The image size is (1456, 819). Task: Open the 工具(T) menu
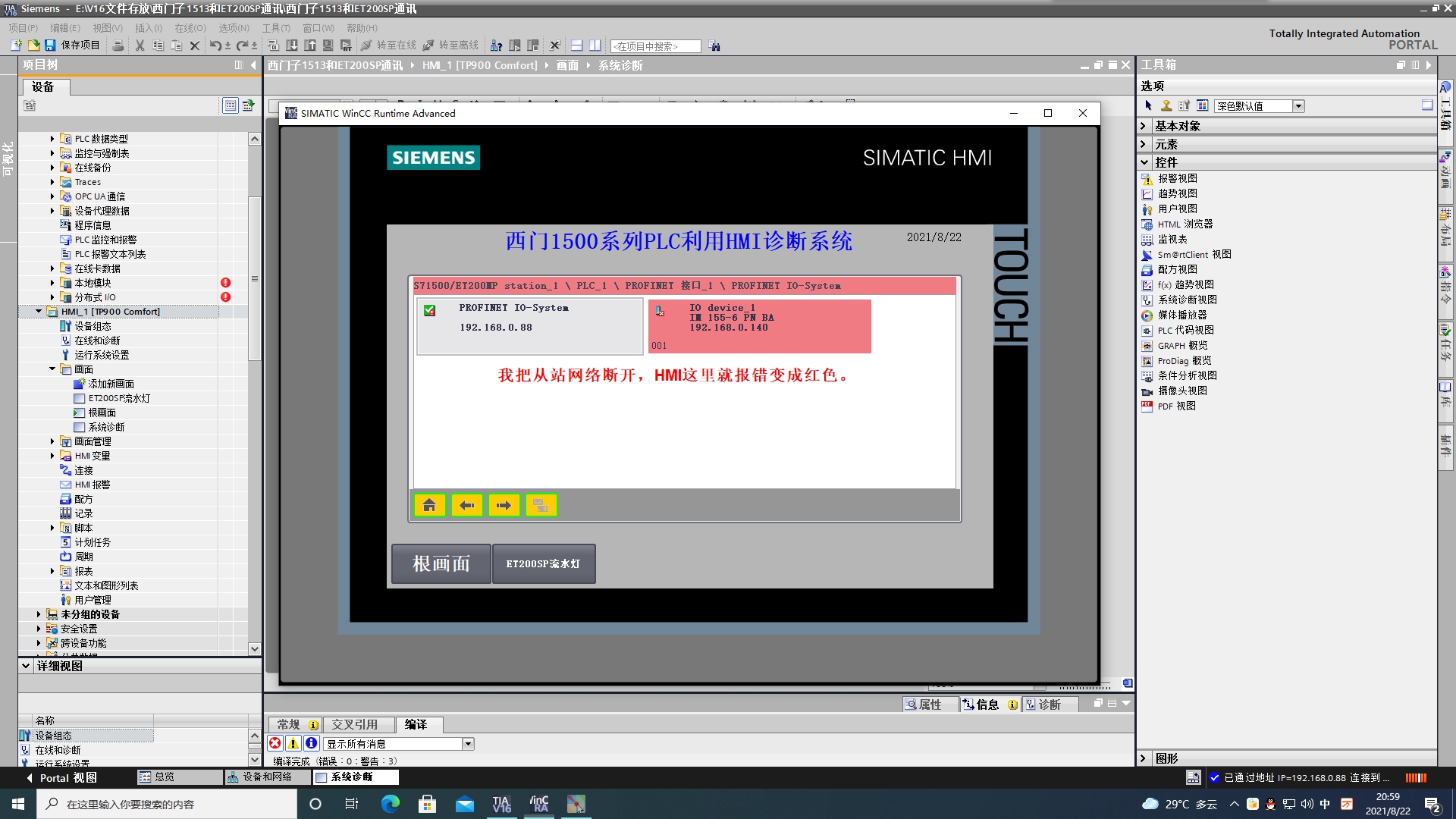[276, 28]
